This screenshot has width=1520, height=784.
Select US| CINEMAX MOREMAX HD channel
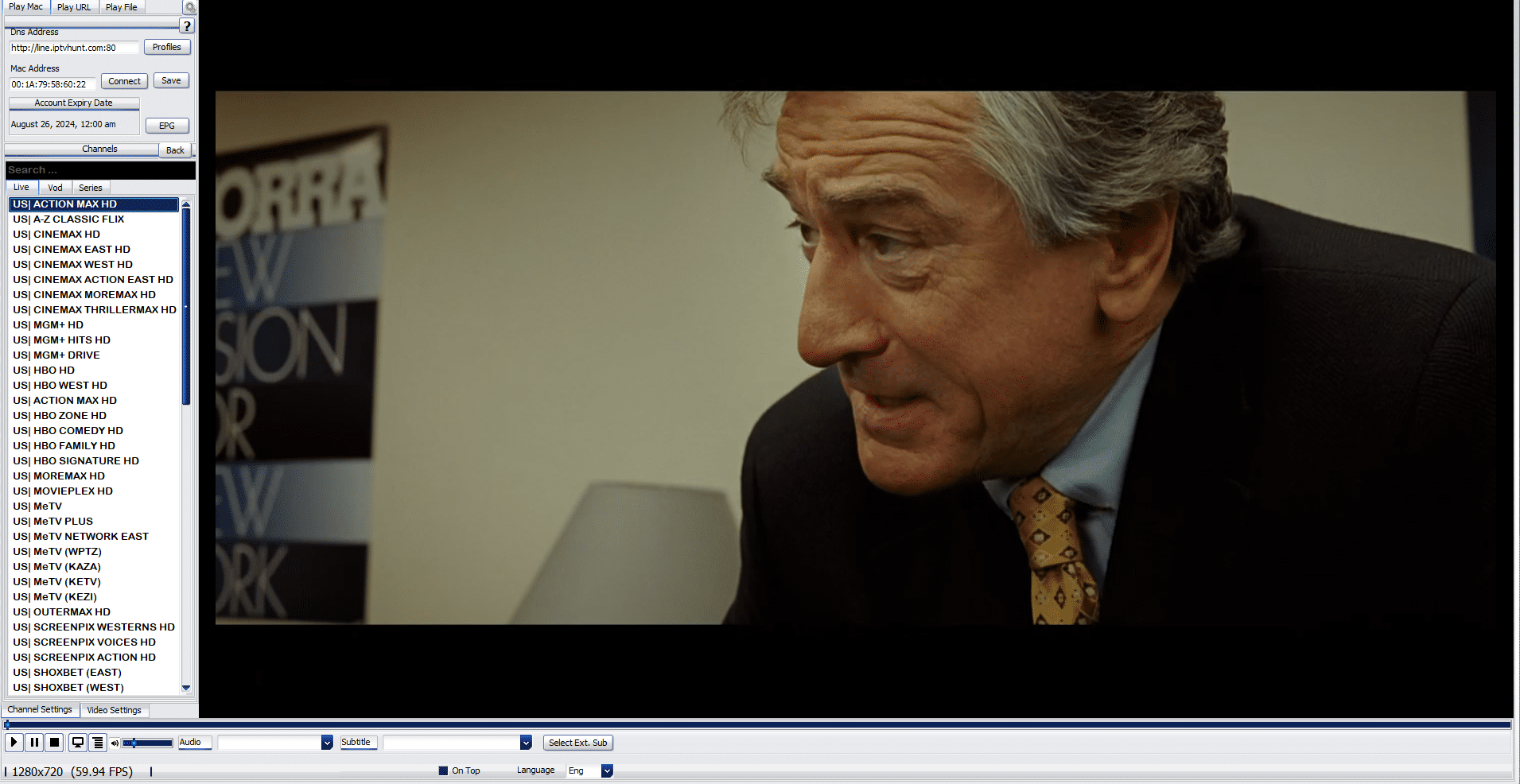[94, 295]
